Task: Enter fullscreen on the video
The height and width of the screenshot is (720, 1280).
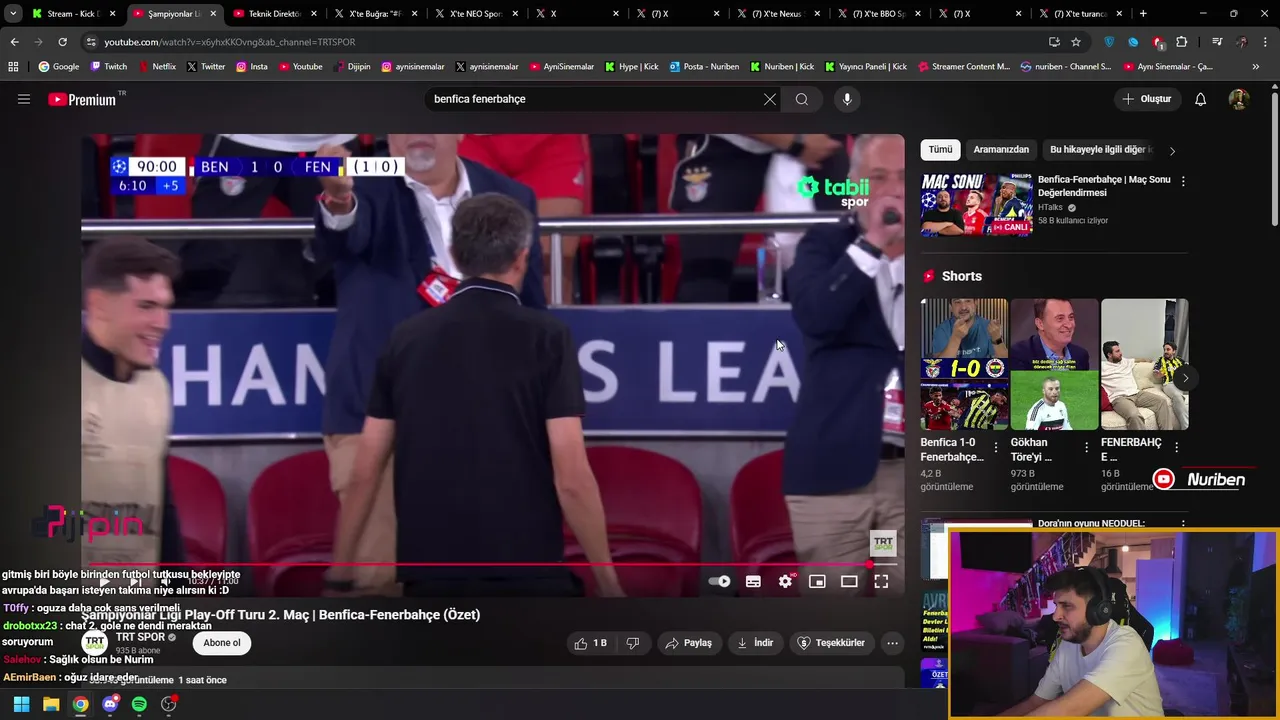Action: (x=881, y=581)
